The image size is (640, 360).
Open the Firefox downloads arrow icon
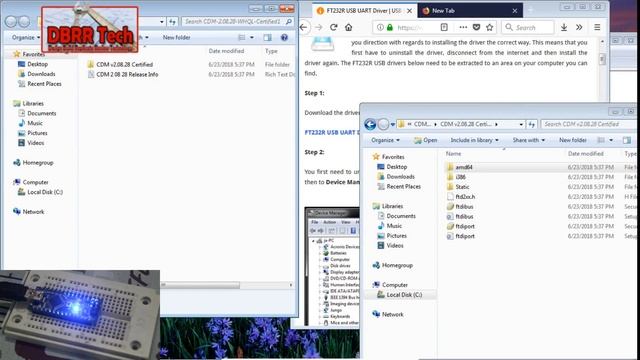[x=564, y=27]
